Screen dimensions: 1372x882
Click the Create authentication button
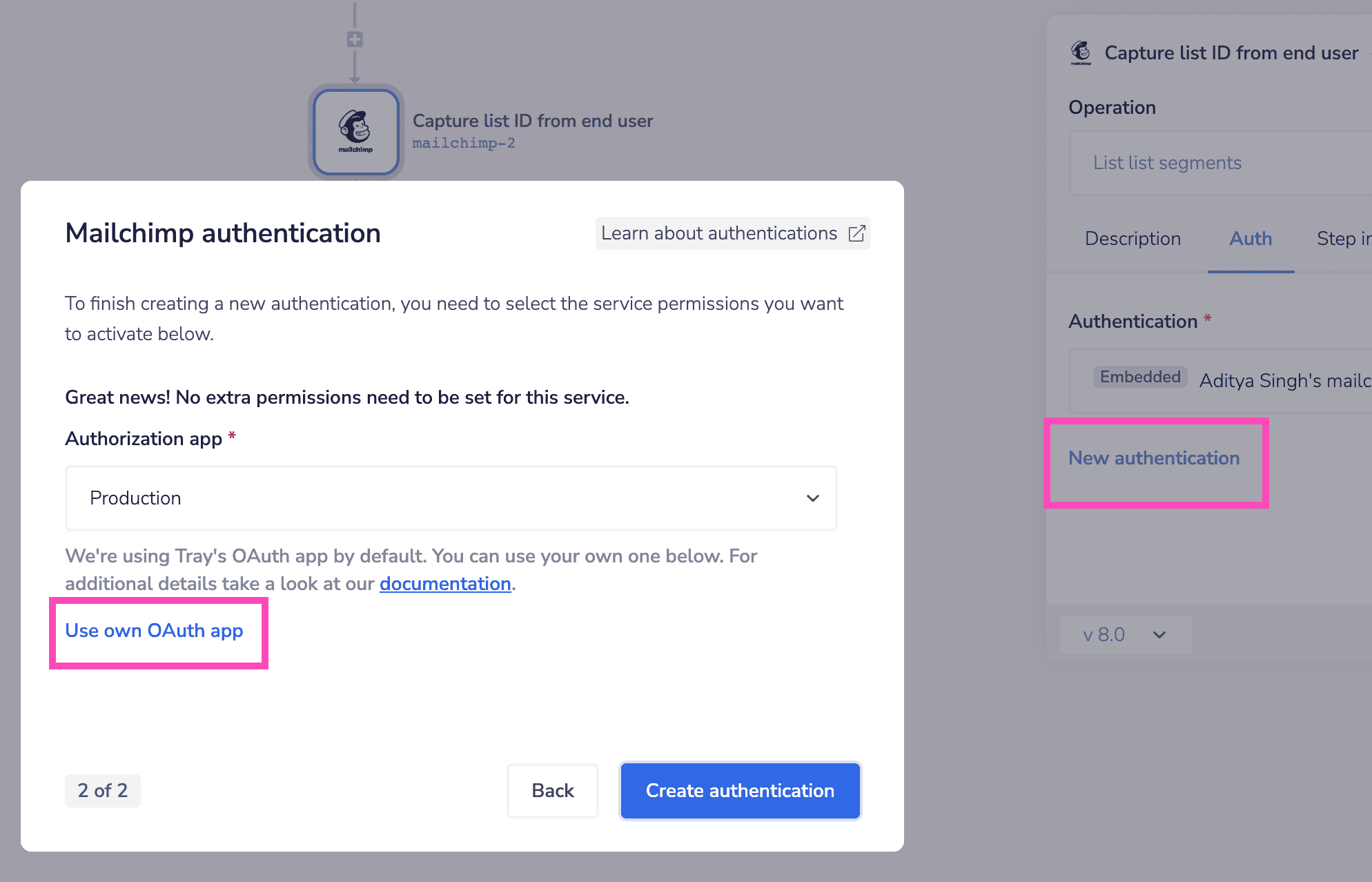[740, 791]
